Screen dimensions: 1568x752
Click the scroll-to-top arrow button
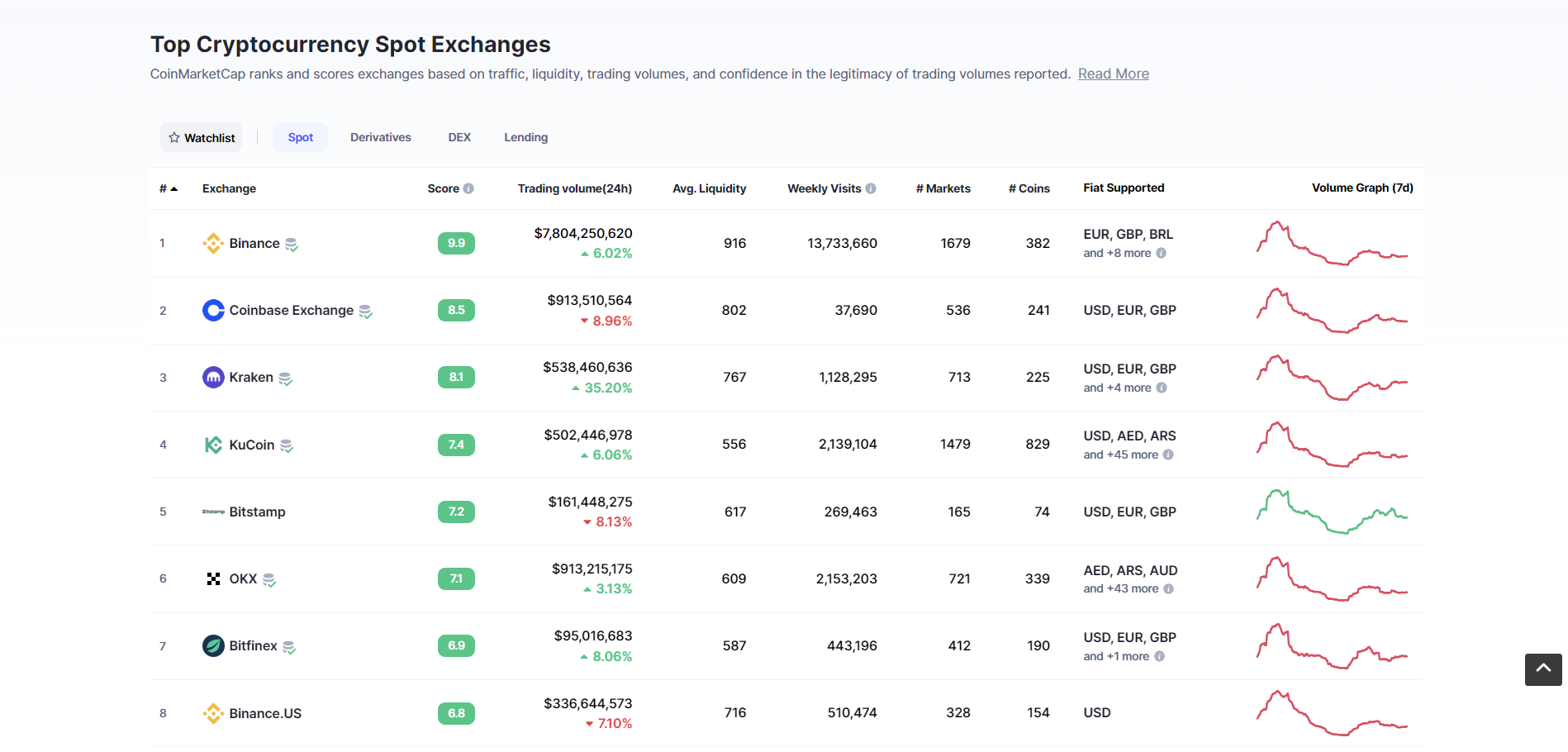point(1543,669)
